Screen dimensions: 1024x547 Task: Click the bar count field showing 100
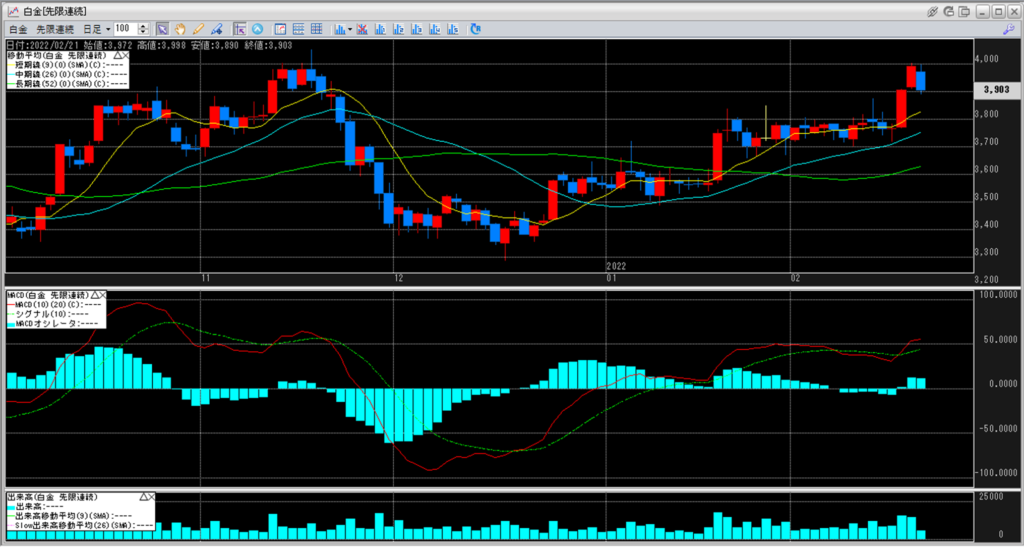click(126, 29)
